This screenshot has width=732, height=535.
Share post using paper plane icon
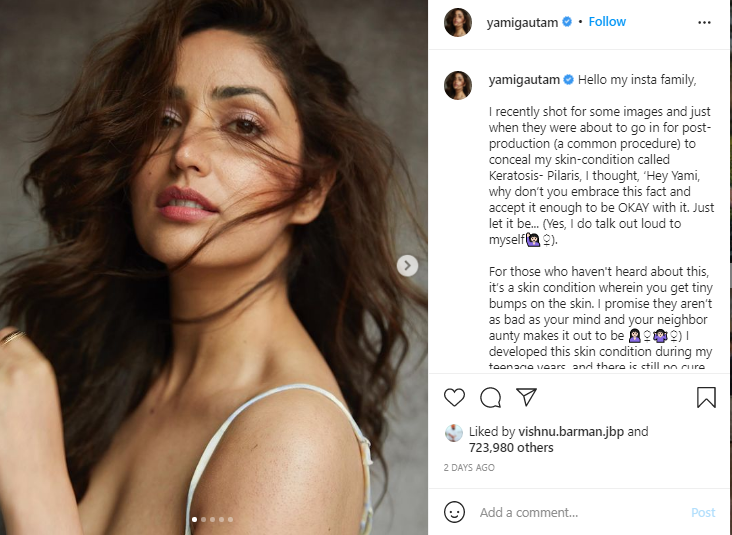(526, 398)
